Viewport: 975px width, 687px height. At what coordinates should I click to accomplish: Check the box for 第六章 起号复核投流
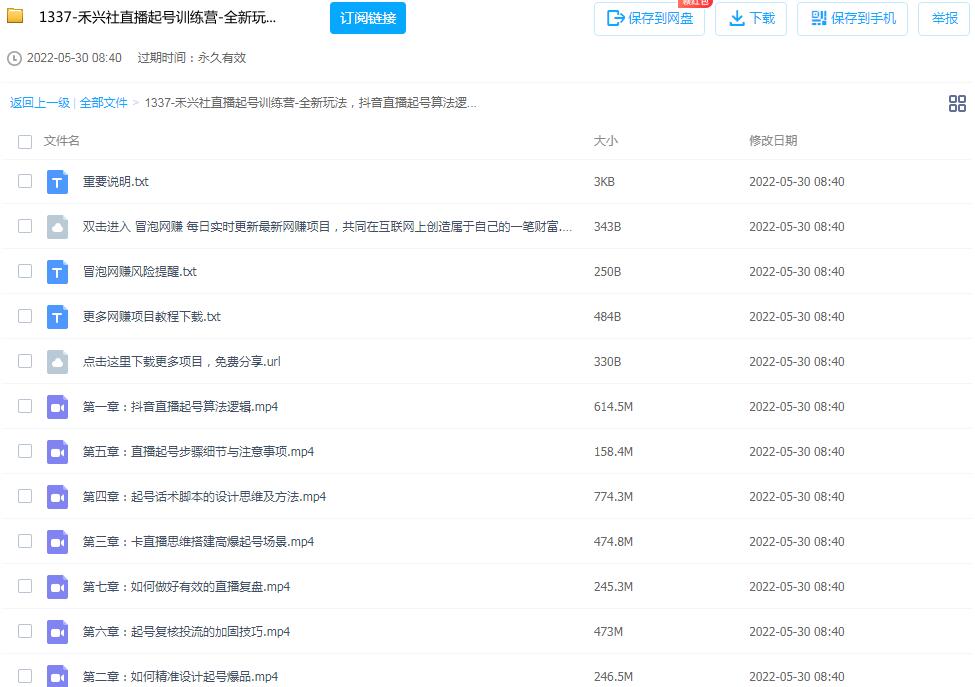click(x=25, y=631)
